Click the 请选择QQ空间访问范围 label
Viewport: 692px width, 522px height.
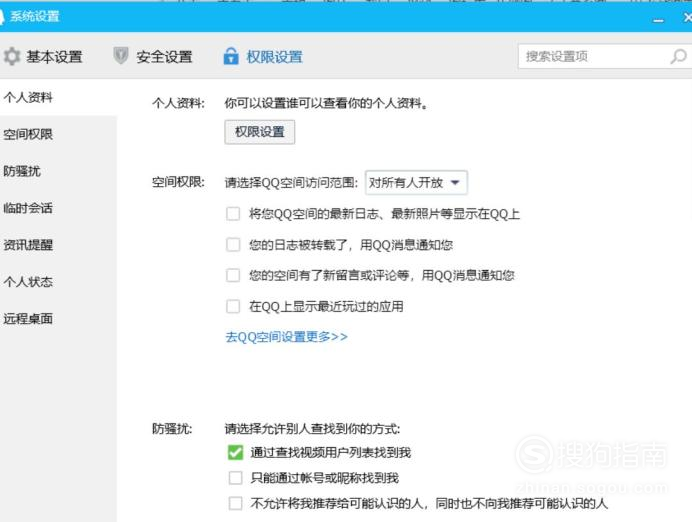(x=291, y=183)
